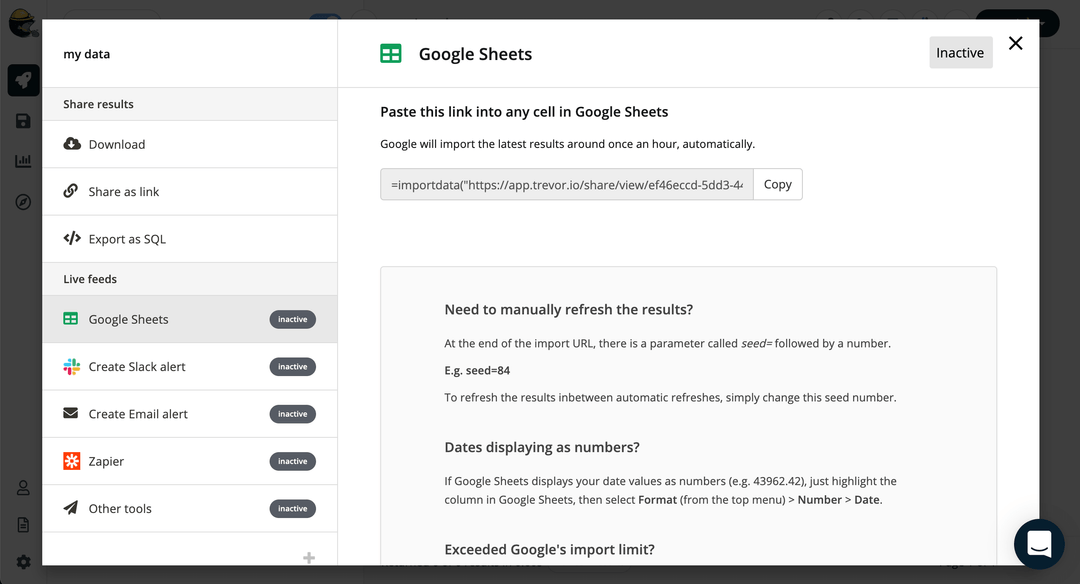Select the rocket share icon in left sidebar
This screenshot has width=1080, height=584.
[22, 80]
